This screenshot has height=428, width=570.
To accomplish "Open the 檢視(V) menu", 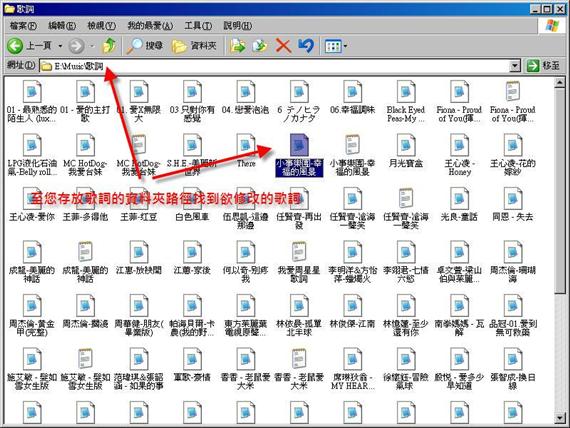I will tap(101, 26).
